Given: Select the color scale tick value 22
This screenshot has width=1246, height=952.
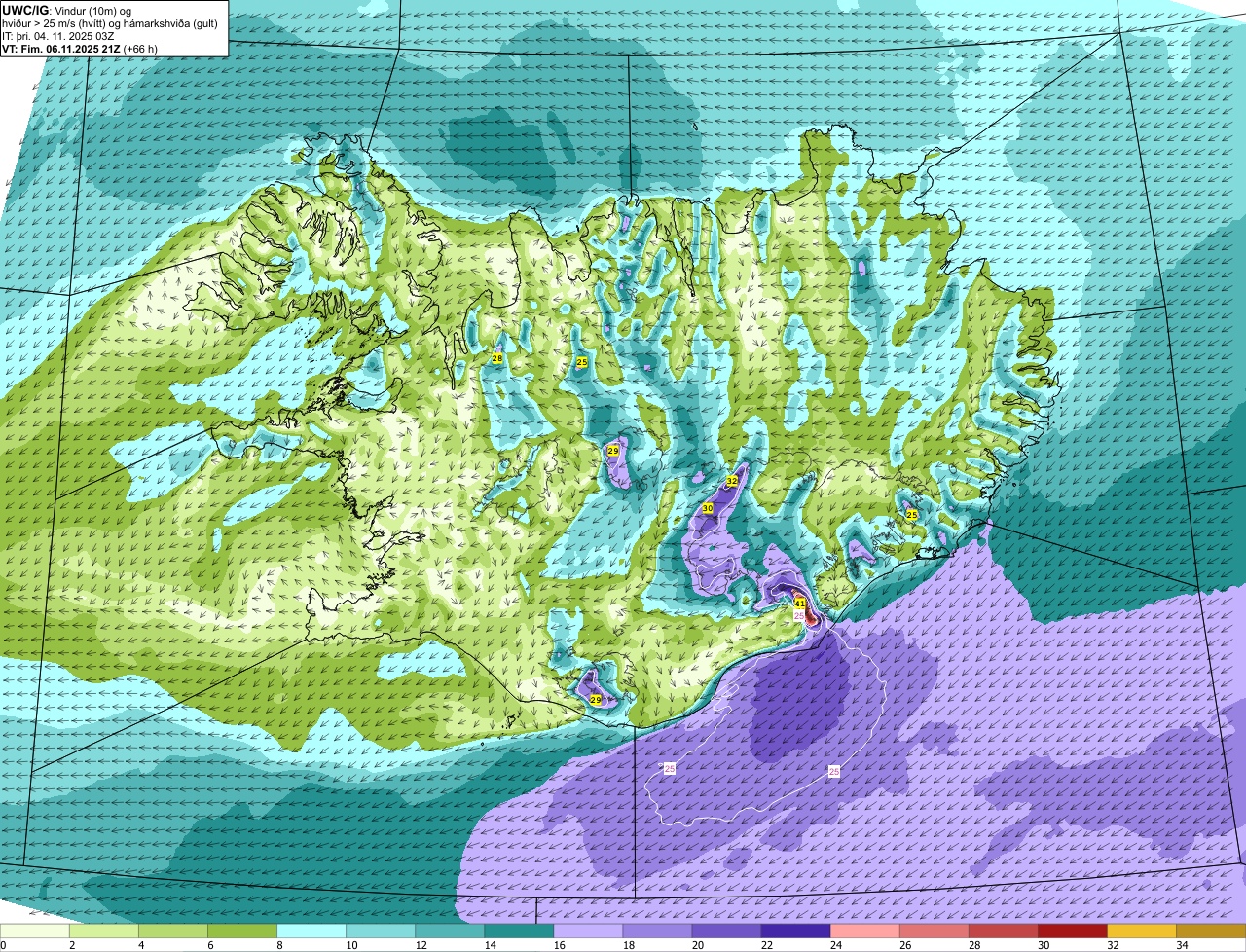Looking at the screenshot, I should click(765, 945).
